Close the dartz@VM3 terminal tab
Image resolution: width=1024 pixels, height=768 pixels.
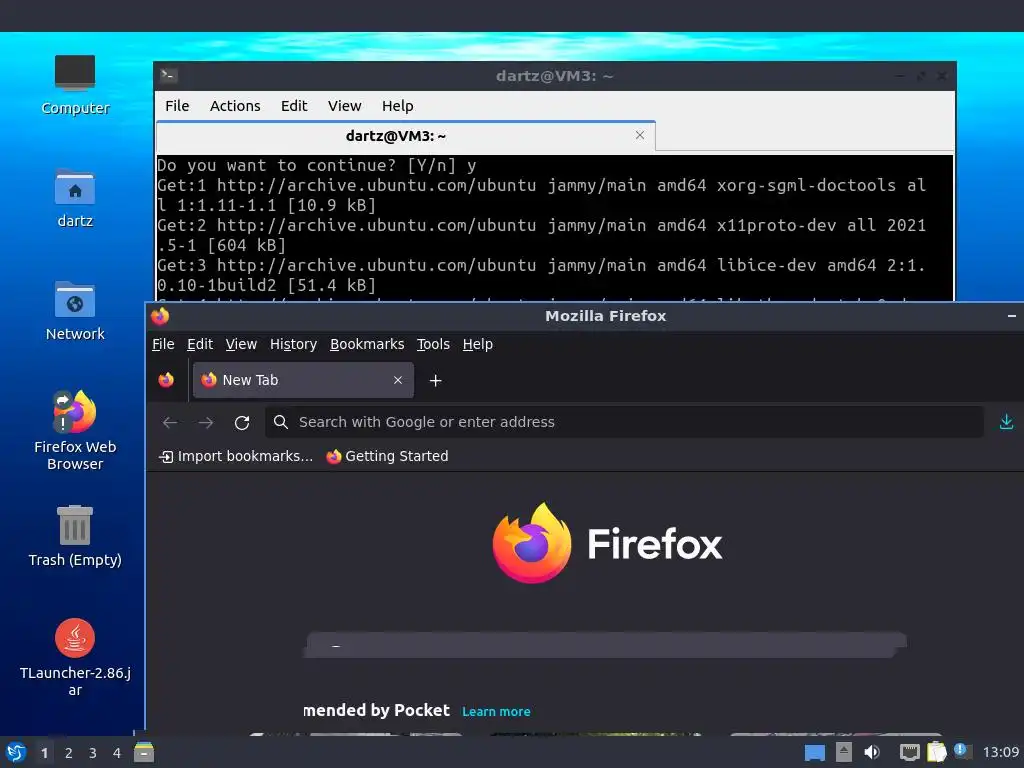pyautogui.click(x=640, y=135)
